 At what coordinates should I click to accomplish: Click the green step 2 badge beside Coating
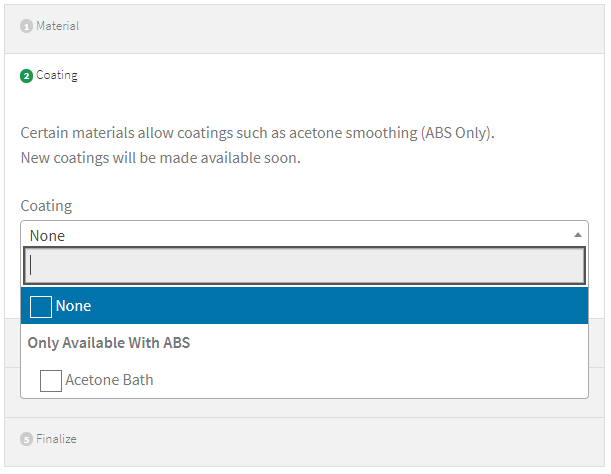26,76
